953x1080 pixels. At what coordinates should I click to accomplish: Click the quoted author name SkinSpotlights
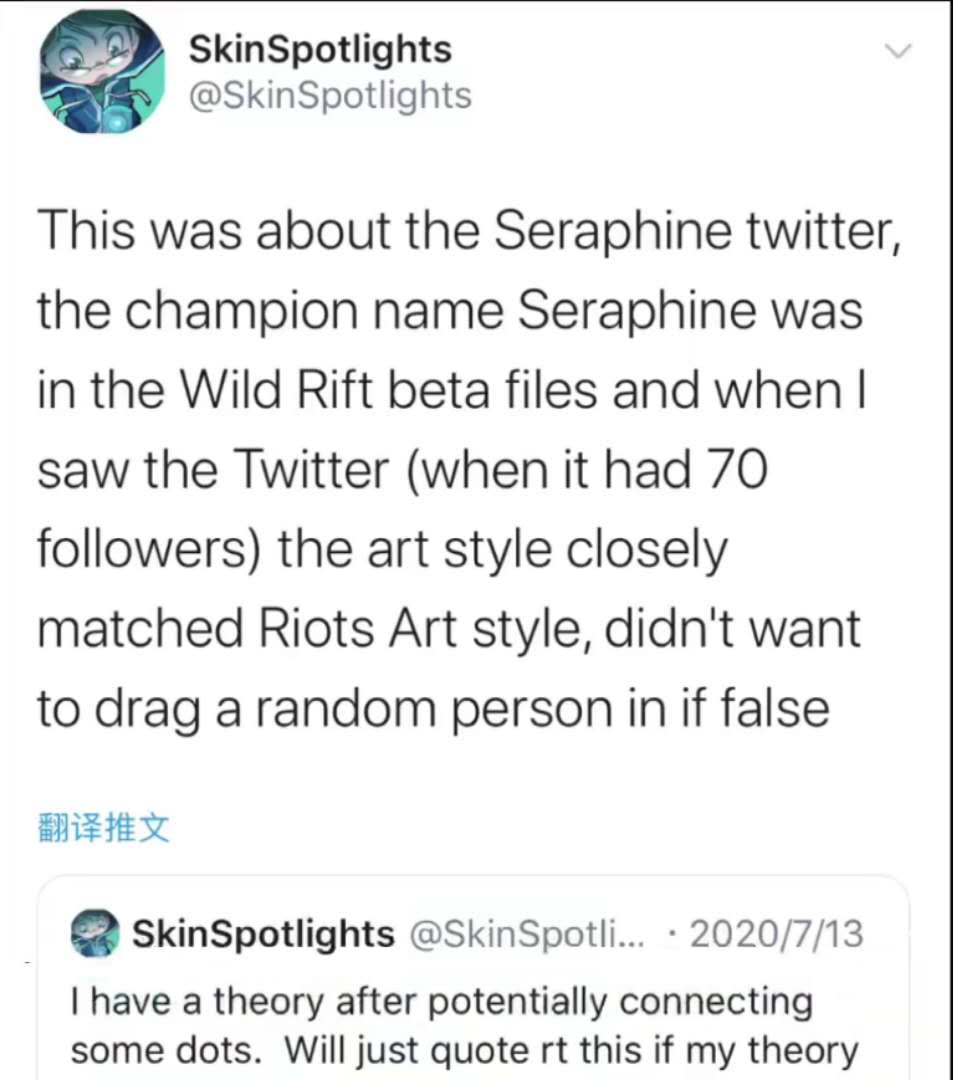(x=262, y=933)
